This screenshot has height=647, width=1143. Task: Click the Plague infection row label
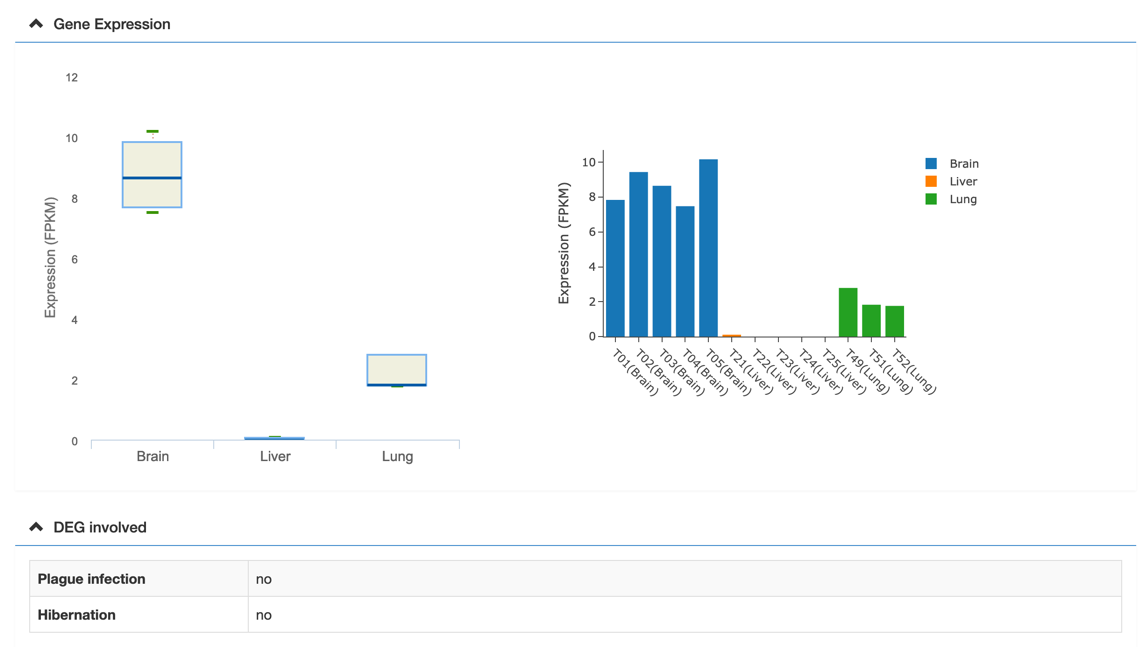[91, 579]
